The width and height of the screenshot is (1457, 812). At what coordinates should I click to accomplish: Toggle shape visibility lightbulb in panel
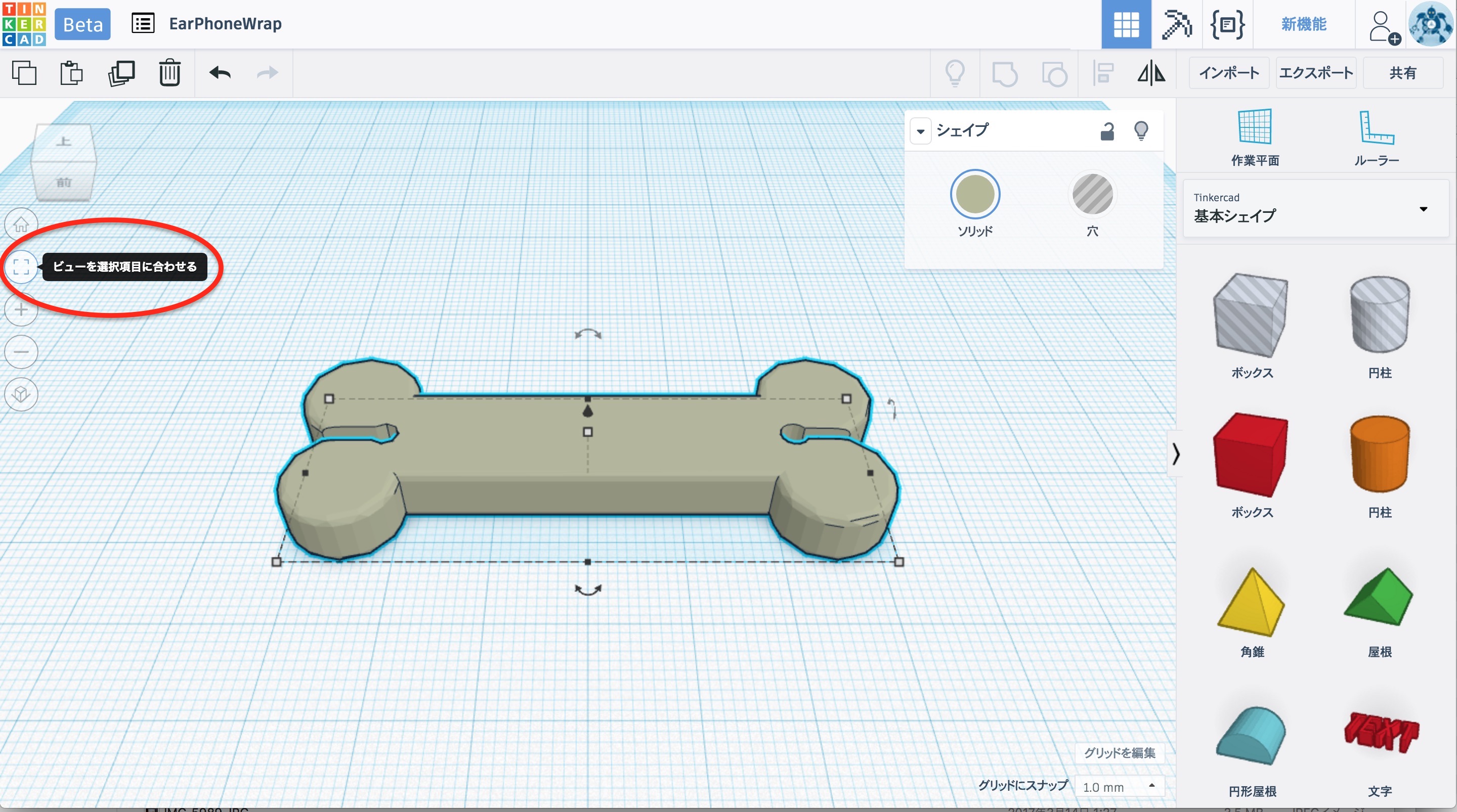pyautogui.click(x=1141, y=131)
